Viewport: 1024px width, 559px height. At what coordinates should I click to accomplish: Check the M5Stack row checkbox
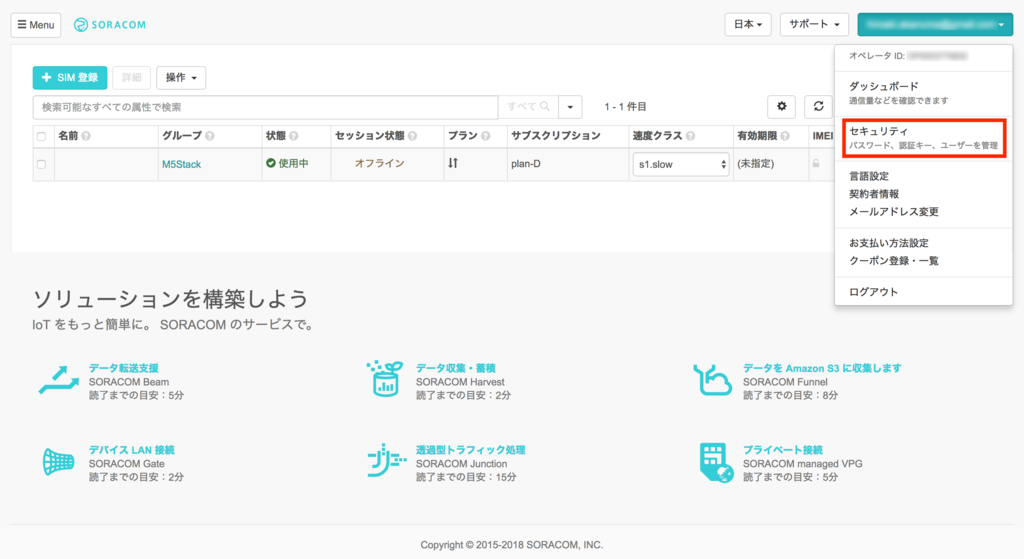[42, 165]
